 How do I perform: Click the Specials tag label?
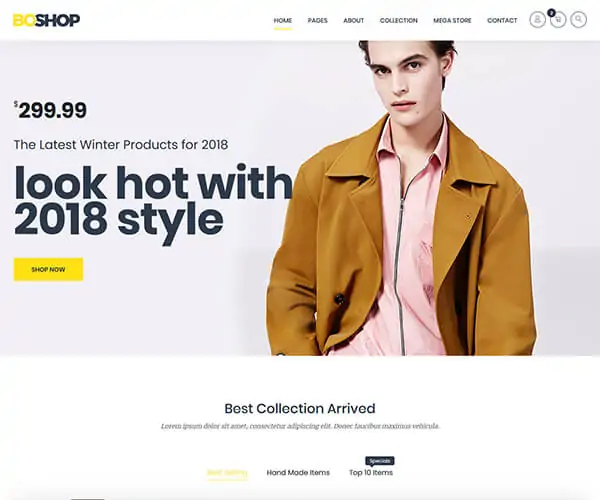pos(380,461)
